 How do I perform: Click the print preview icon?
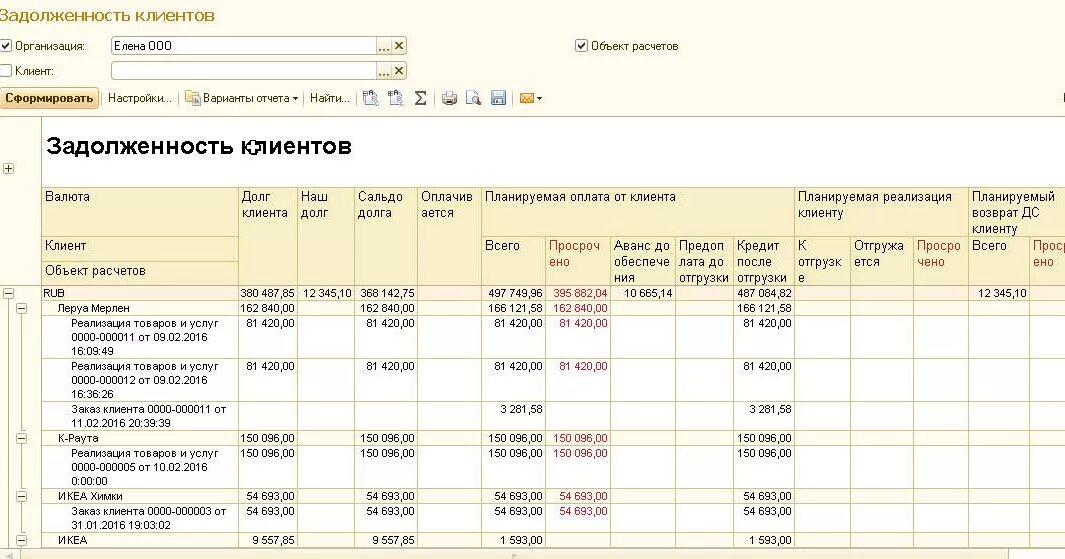point(473,98)
